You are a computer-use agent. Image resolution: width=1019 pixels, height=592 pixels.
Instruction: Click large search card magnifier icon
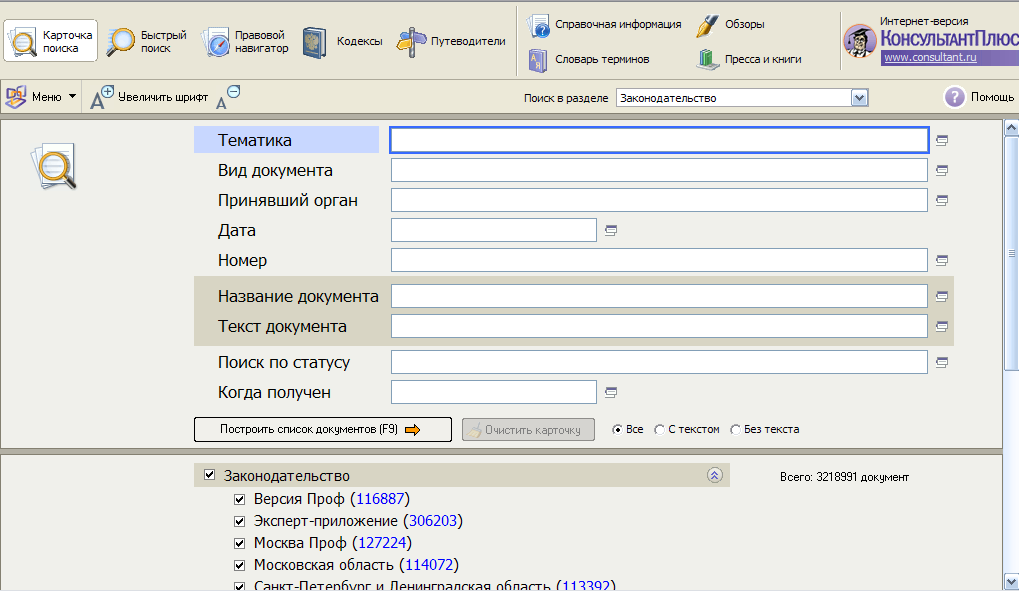tap(54, 167)
